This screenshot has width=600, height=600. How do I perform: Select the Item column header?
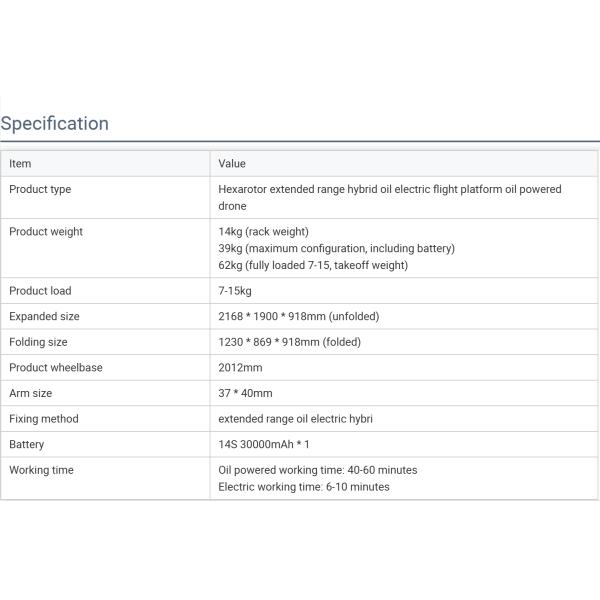(20, 163)
